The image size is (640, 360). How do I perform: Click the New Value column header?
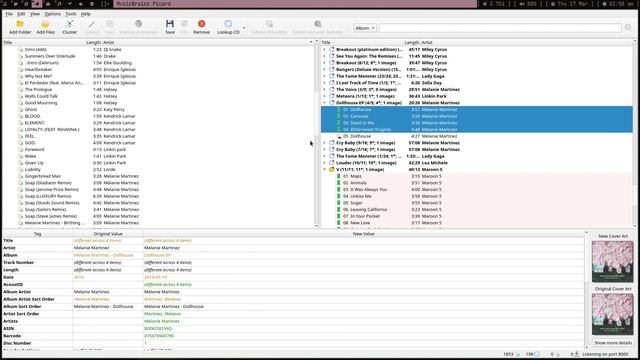coord(363,234)
